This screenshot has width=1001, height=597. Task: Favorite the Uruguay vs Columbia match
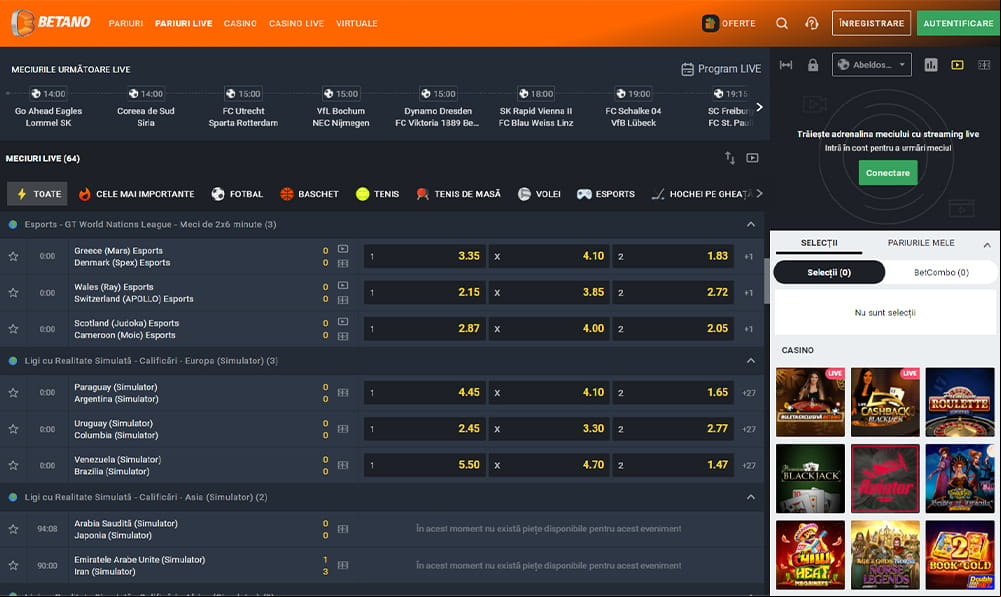[13, 429]
